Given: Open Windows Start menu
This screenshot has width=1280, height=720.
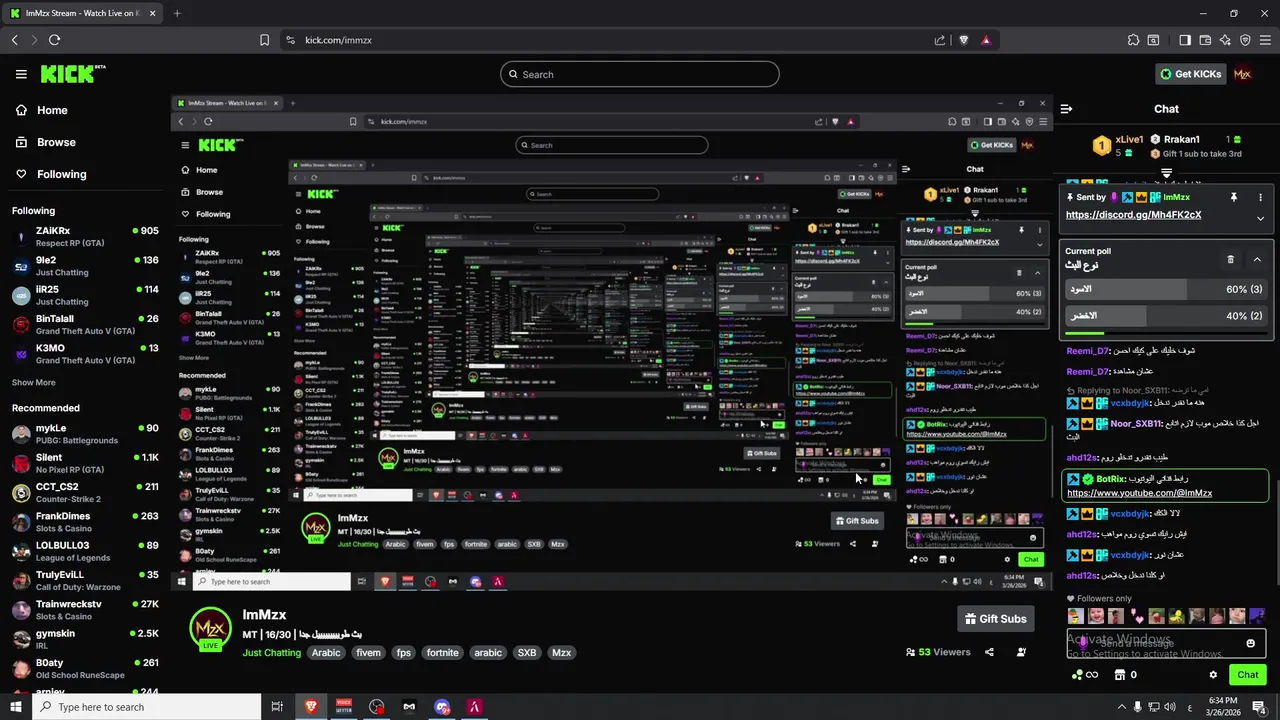Looking at the screenshot, I should (x=16, y=707).
